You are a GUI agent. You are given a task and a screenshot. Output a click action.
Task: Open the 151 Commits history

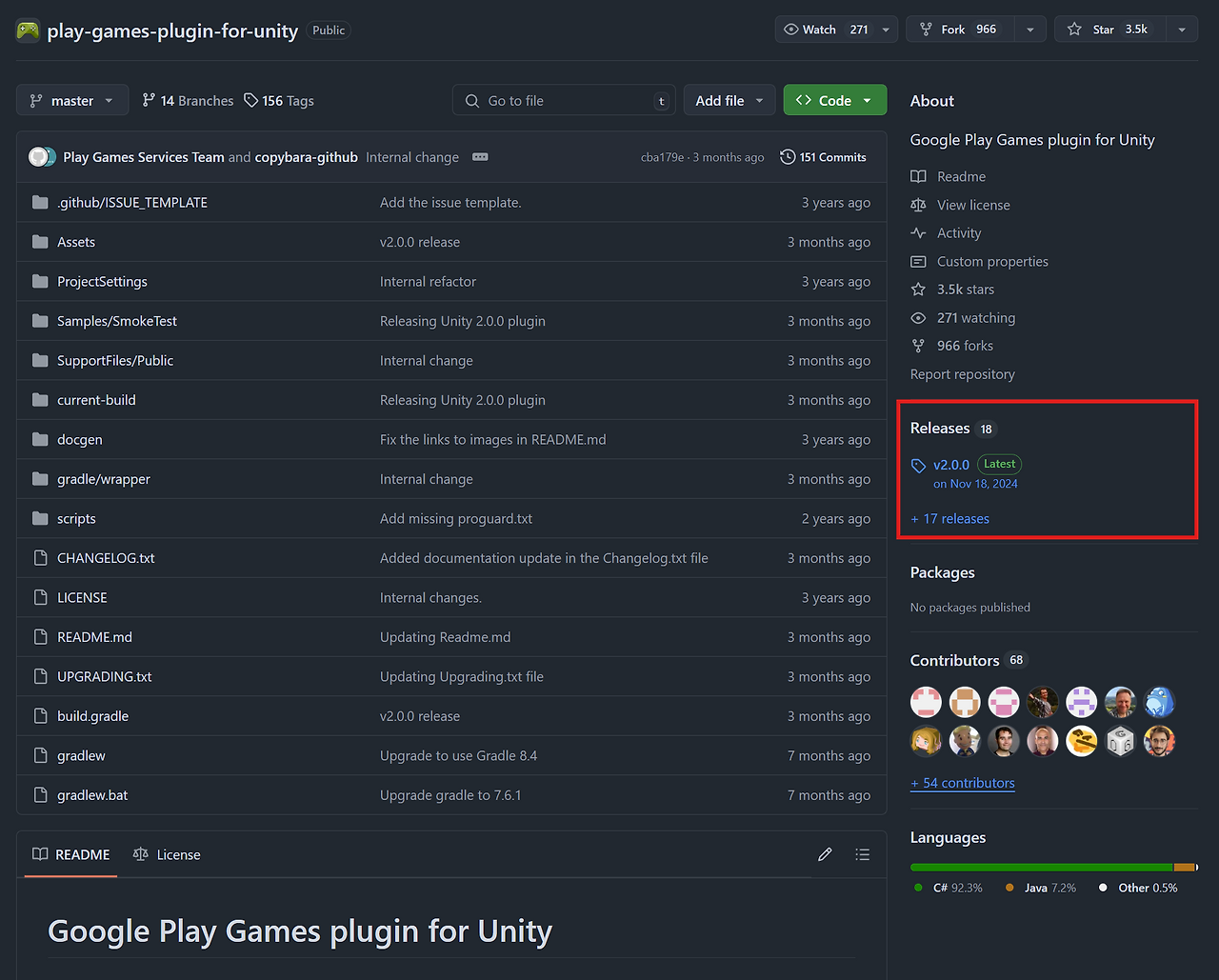(823, 157)
